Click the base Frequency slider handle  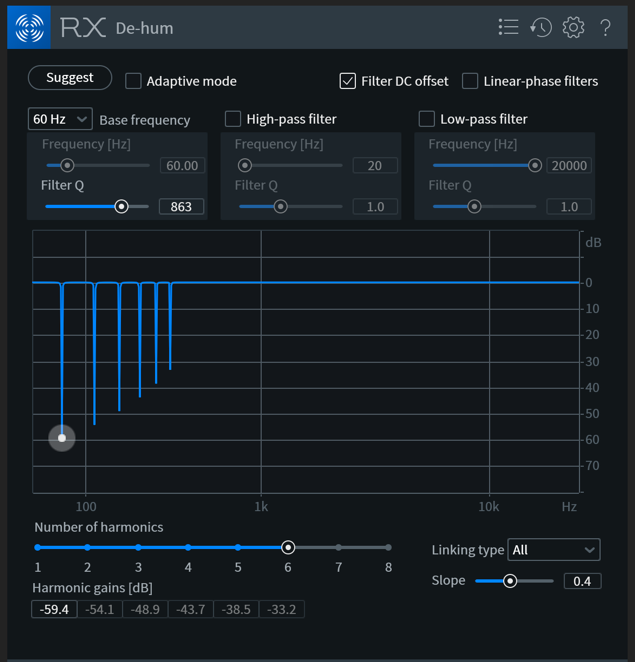click(67, 165)
